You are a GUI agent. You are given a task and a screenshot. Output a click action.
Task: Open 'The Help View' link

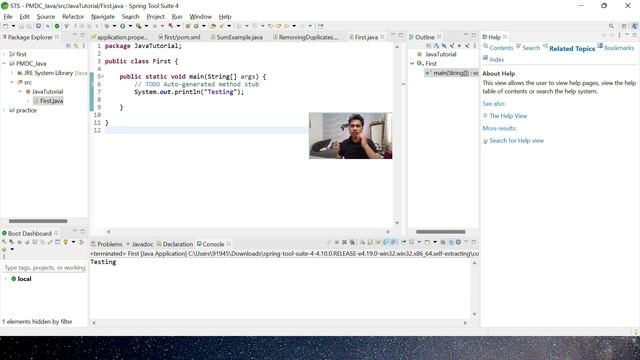(x=508, y=116)
